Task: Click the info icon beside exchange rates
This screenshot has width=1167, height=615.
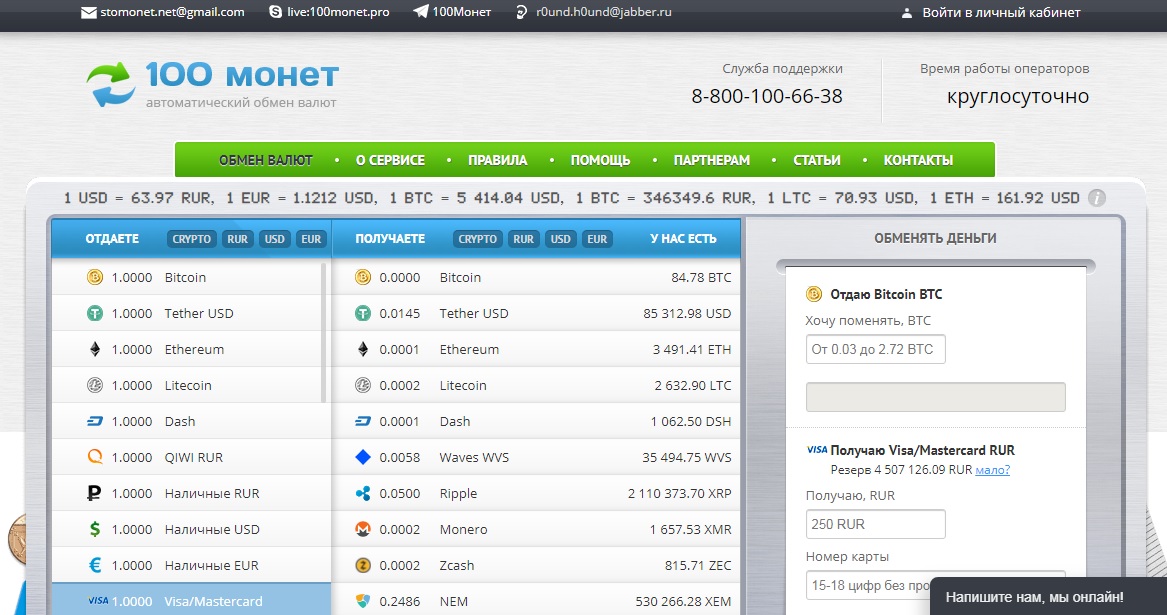Action: pos(1097,198)
